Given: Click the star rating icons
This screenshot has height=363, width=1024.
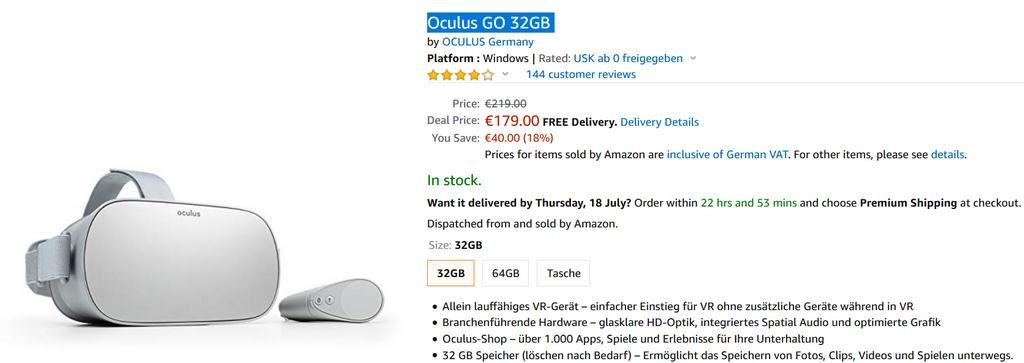Looking at the screenshot, I should [460, 74].
